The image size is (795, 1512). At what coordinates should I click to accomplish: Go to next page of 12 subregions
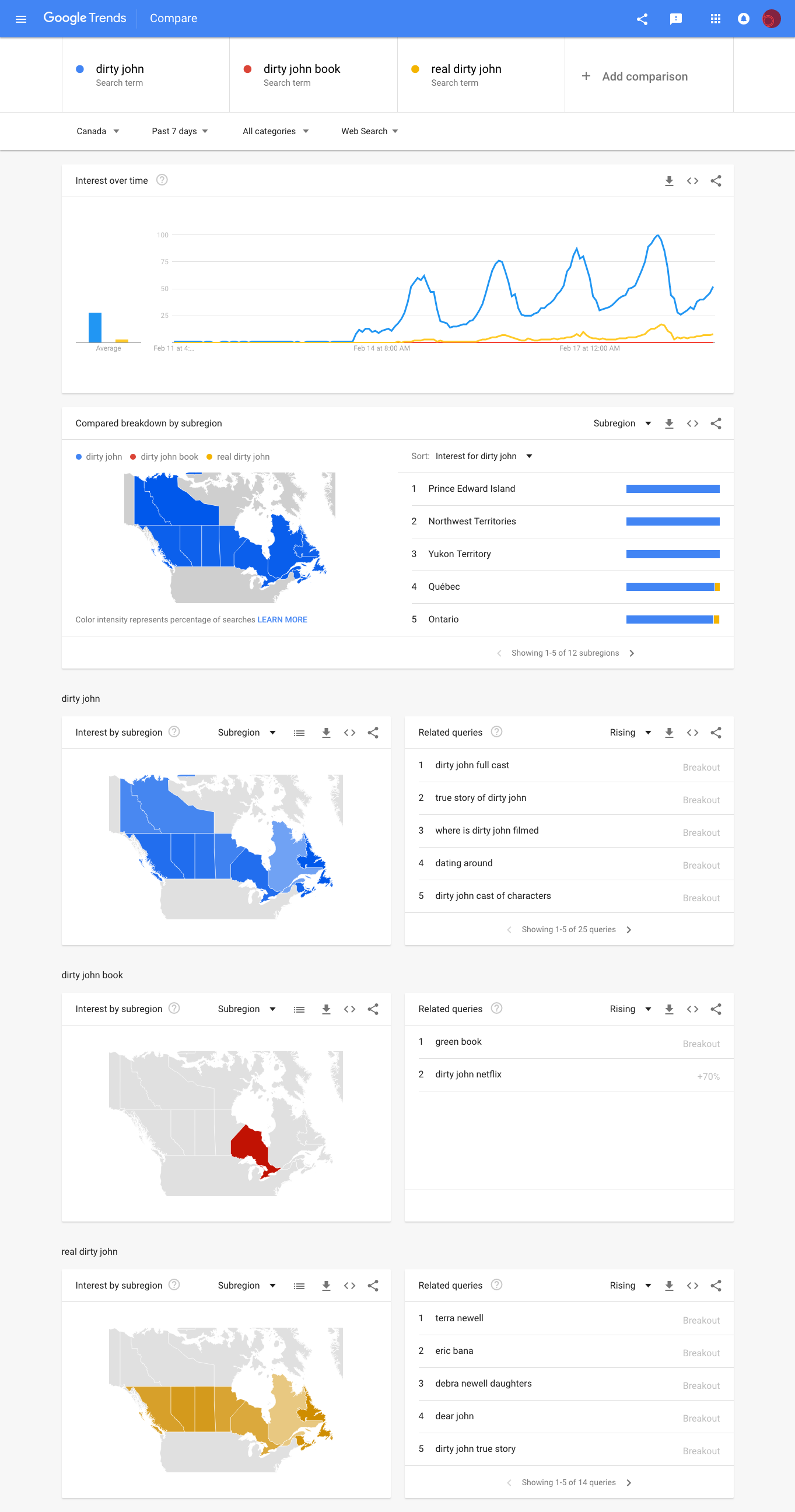coord(631,653)
